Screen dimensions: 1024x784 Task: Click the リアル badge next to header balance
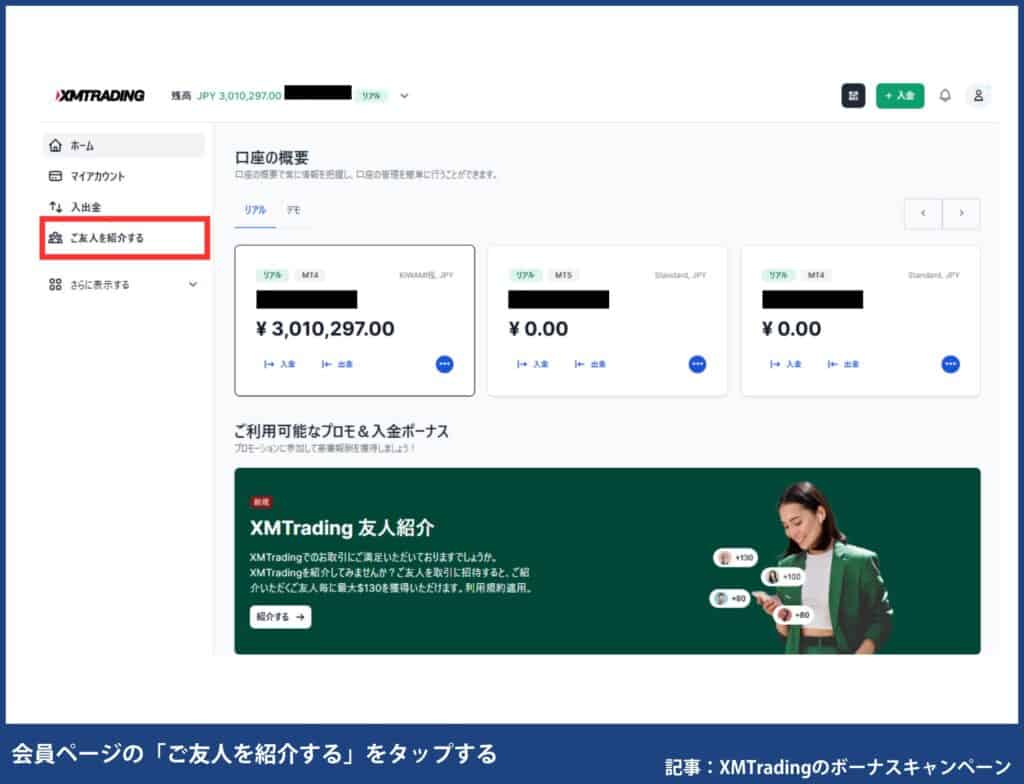click(x=372, y=95)
